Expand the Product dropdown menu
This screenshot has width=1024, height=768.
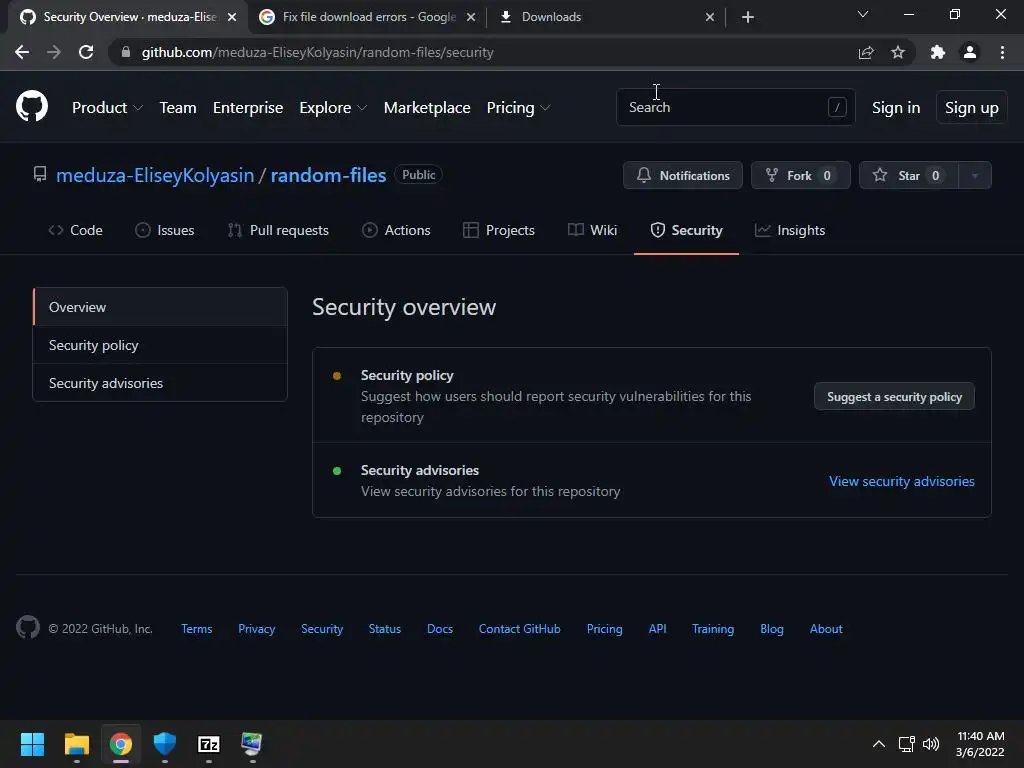[107, 108]
